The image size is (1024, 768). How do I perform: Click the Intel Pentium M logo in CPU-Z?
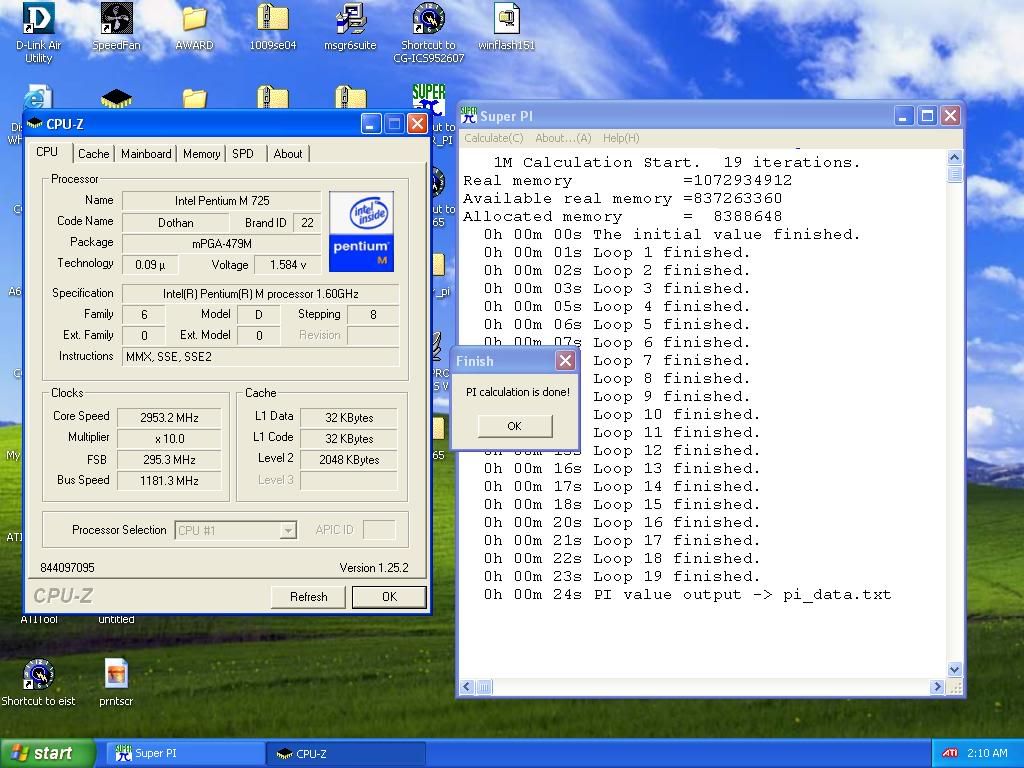click(x=361, y=232)
